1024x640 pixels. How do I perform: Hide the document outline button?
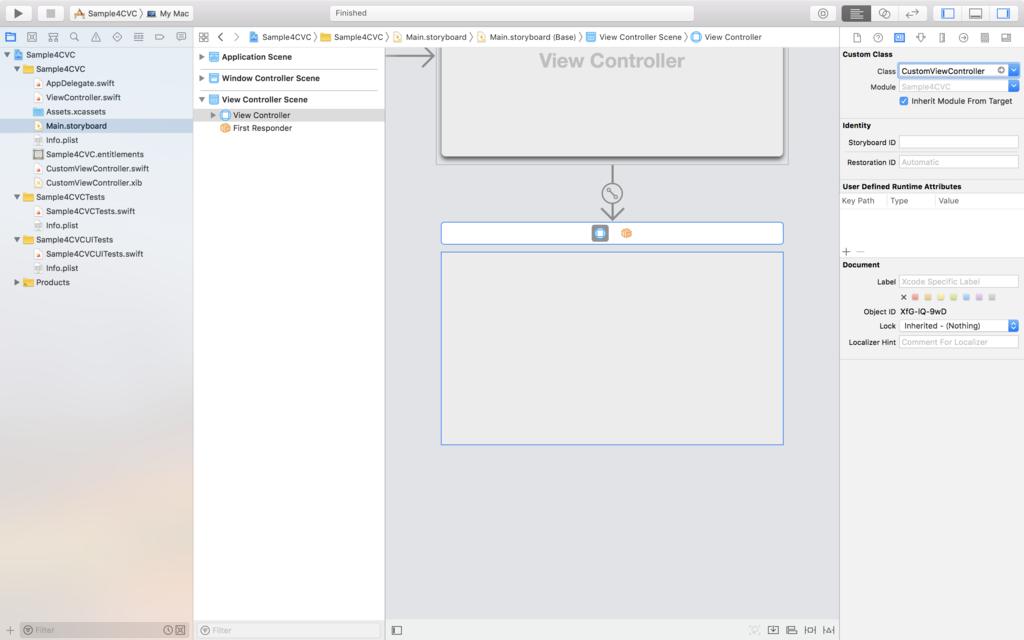(397, 630)
